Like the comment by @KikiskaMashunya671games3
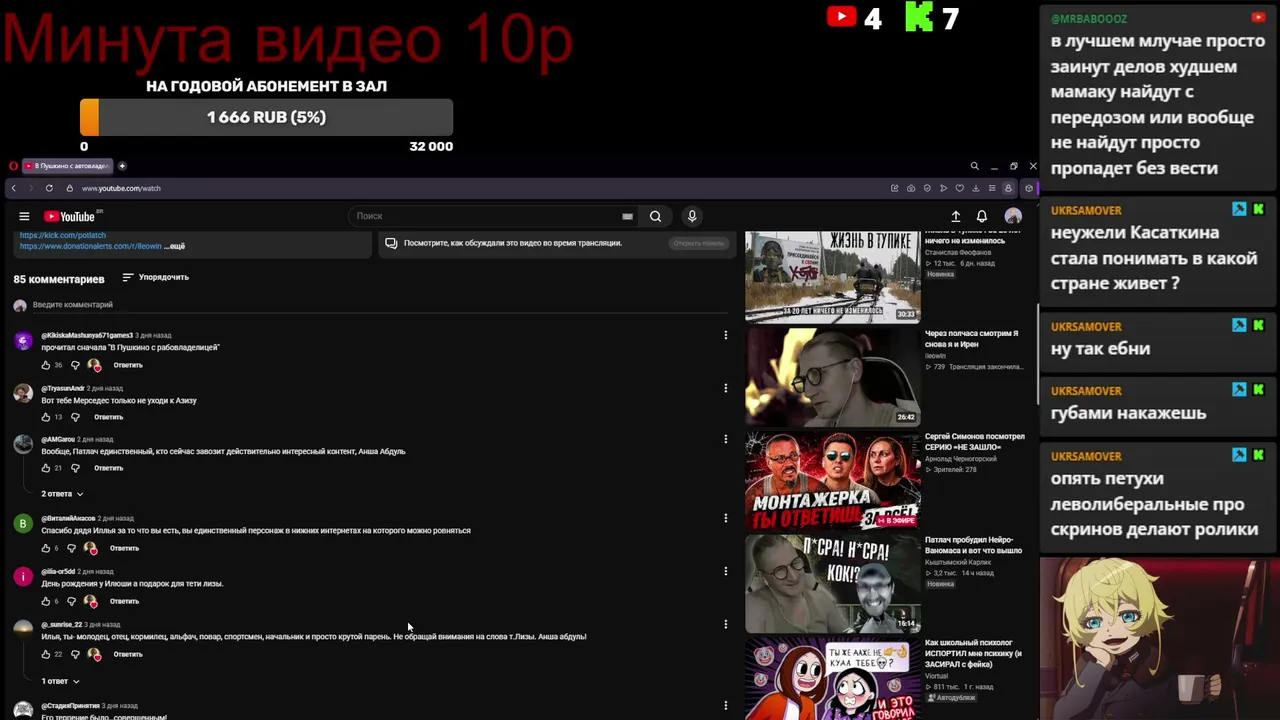The width and height of the screenshot is (1280, 720). click(45, 365)
